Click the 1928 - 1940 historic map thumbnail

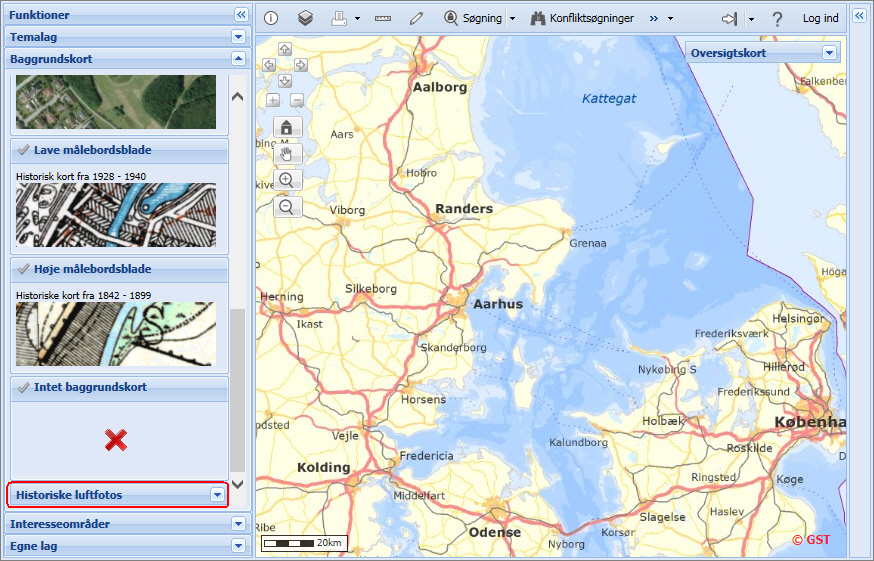pos(116,215)
